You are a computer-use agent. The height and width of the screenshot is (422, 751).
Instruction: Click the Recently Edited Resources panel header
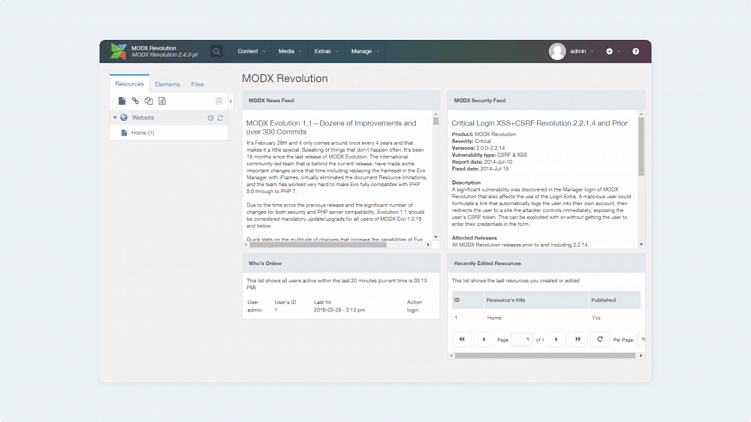[x=546, y=263]
